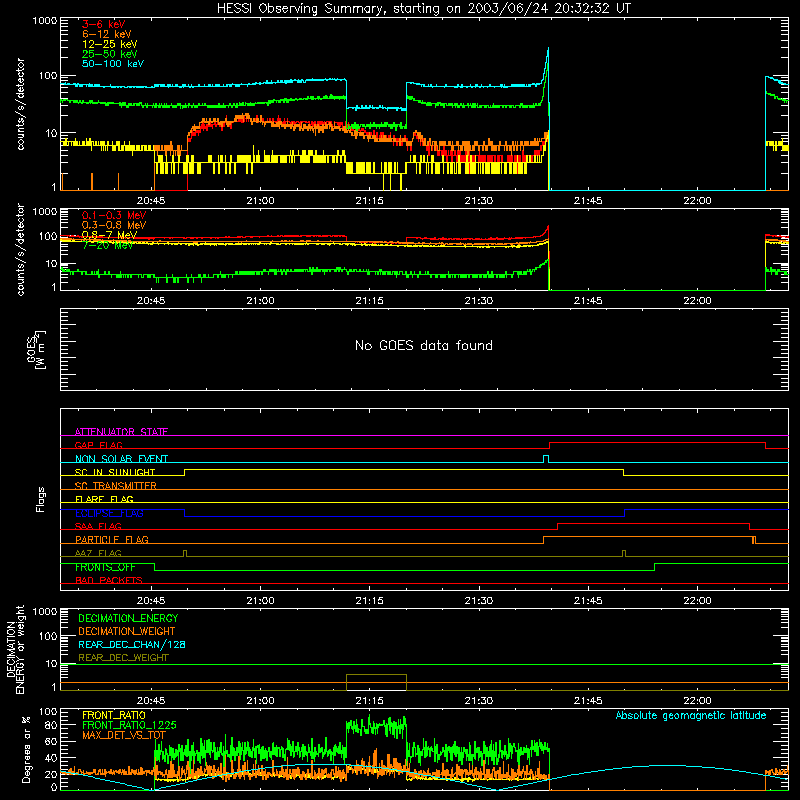
Task: Select the FRONTS_OFF flag label
Action: (105, 567)
